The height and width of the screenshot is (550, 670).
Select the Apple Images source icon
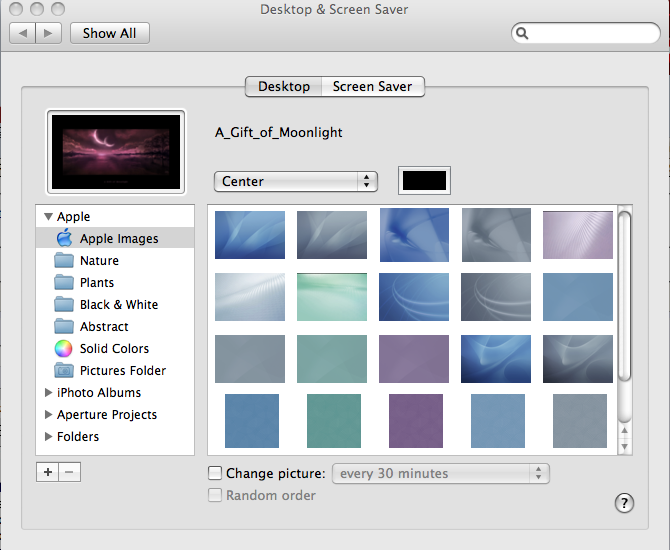[x=64, y=238]
